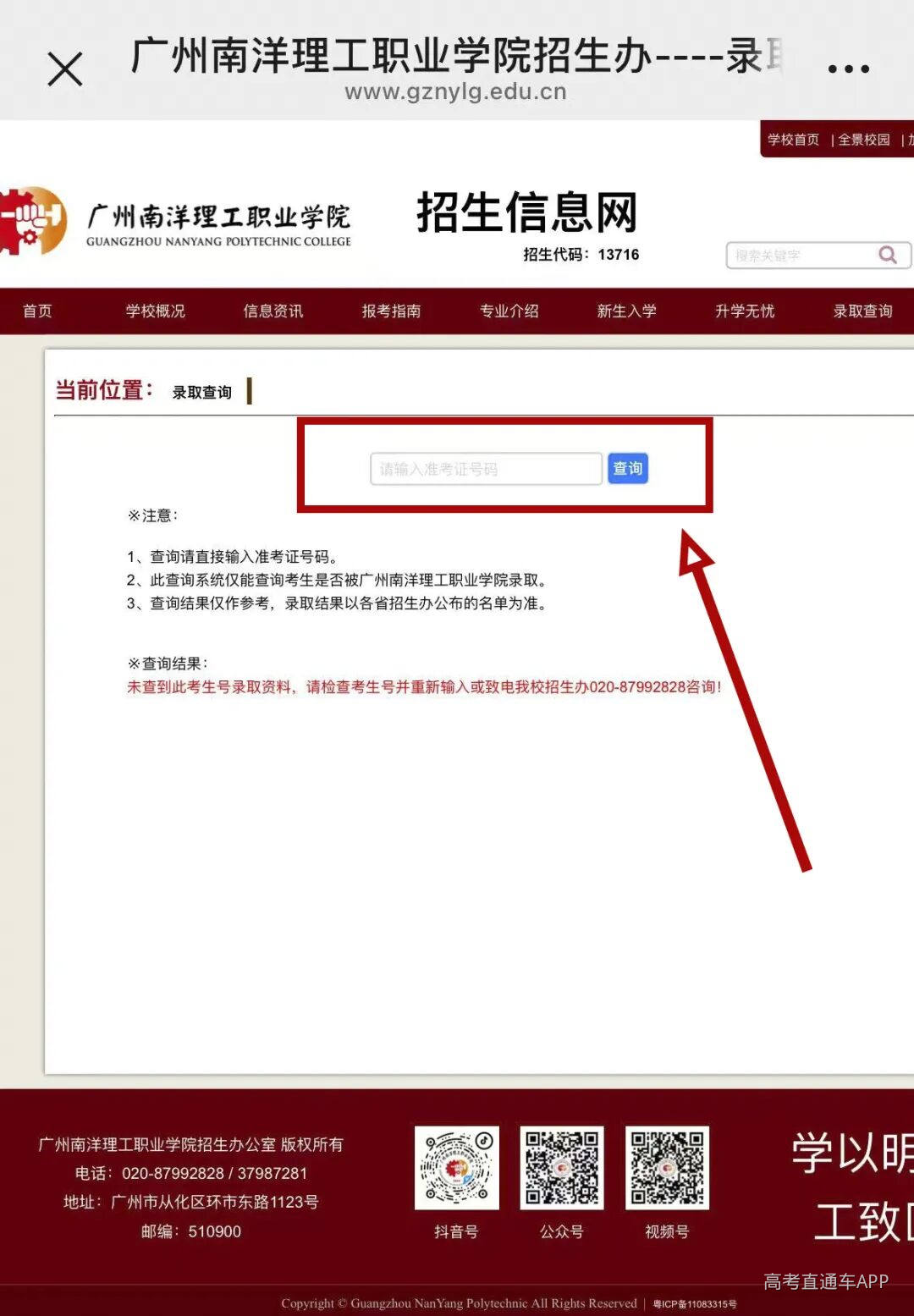
Task: Click the 查询 query button
Action: (627, 468)
